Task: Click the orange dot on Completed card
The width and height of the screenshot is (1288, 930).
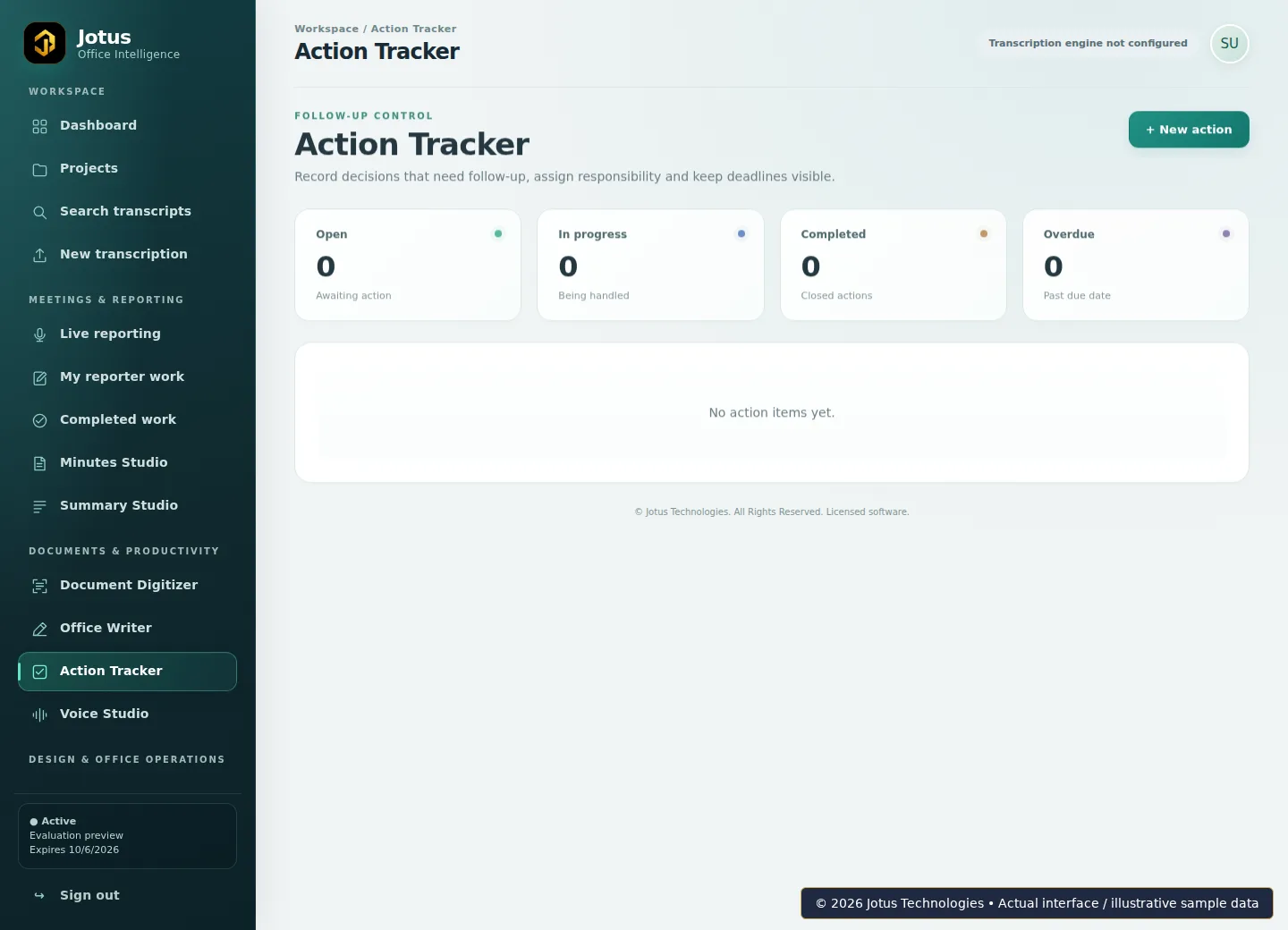Action: [x=984, y=234]
